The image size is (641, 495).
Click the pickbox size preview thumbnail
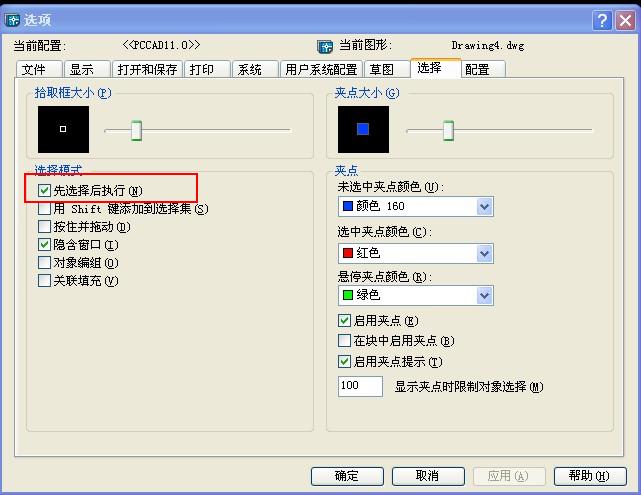[63, 130]
